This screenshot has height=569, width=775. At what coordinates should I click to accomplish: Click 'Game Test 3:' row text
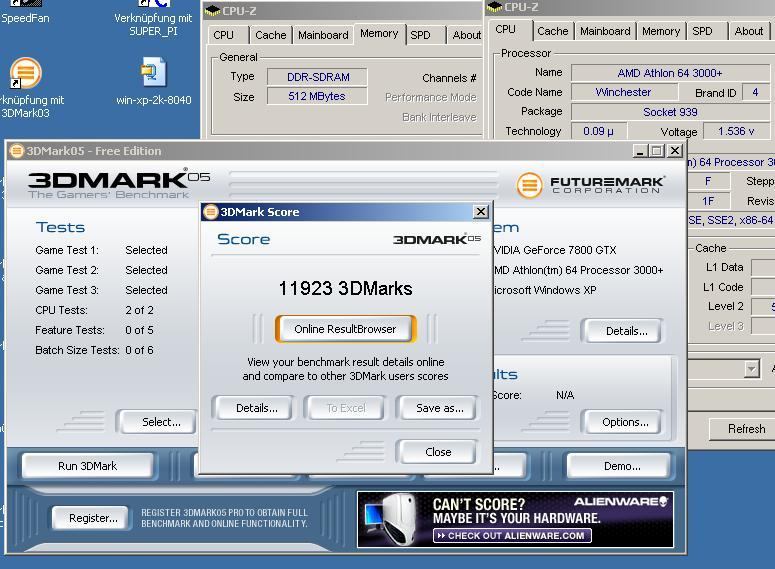101,290
